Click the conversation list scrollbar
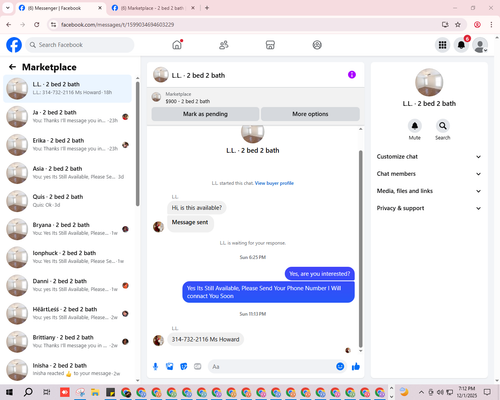 coord(138,143)
